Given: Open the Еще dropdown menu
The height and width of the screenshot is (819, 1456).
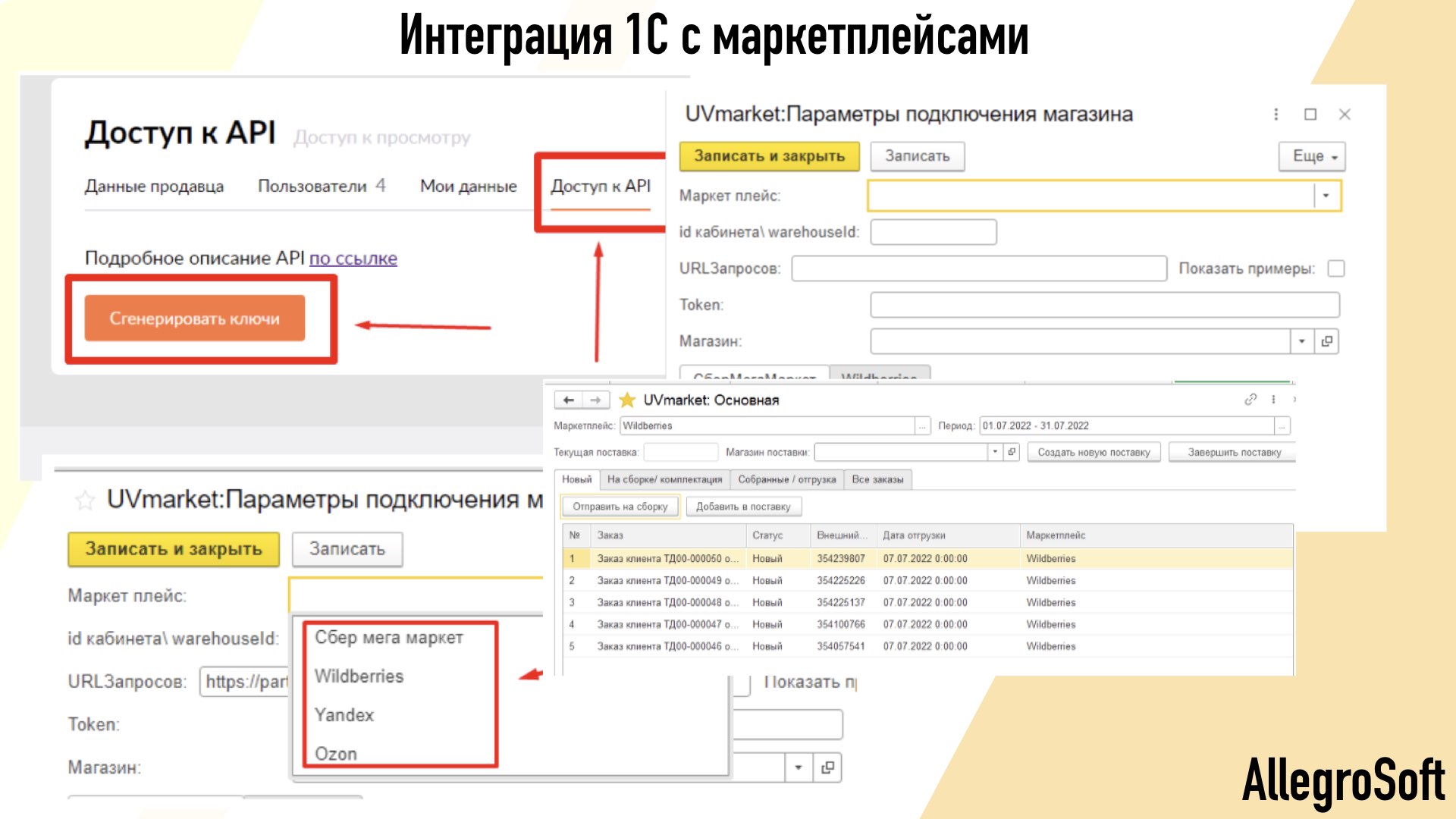Looking at the screenshot, I should pos(1312,156).
